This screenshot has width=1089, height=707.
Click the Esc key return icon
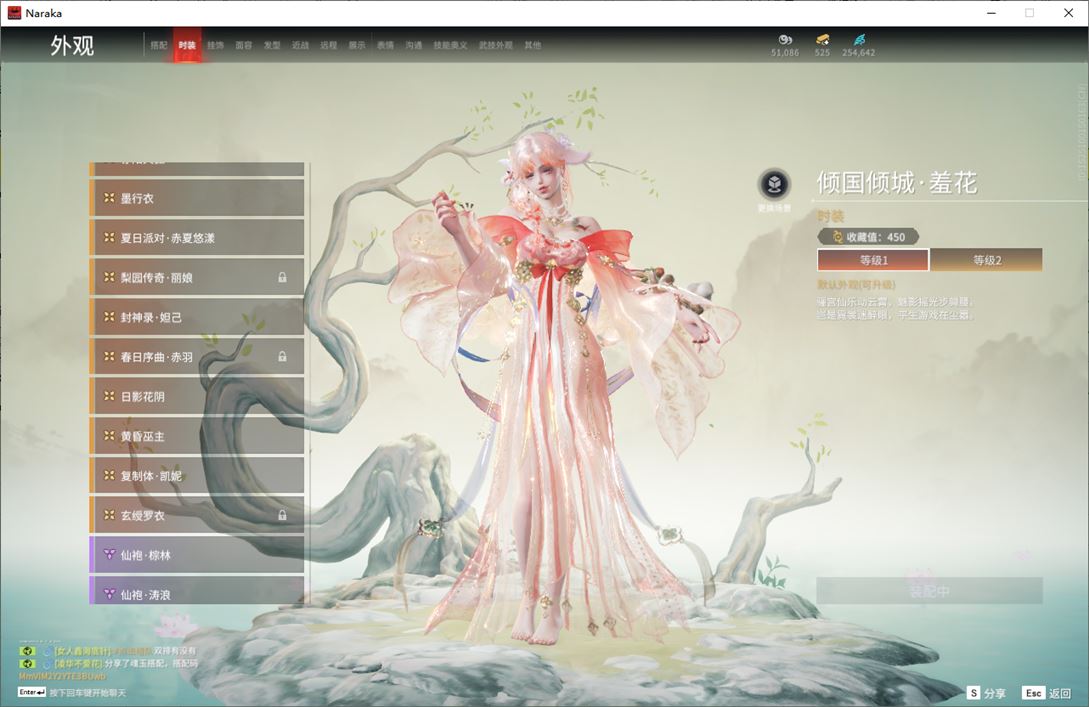pos(1033,692)
